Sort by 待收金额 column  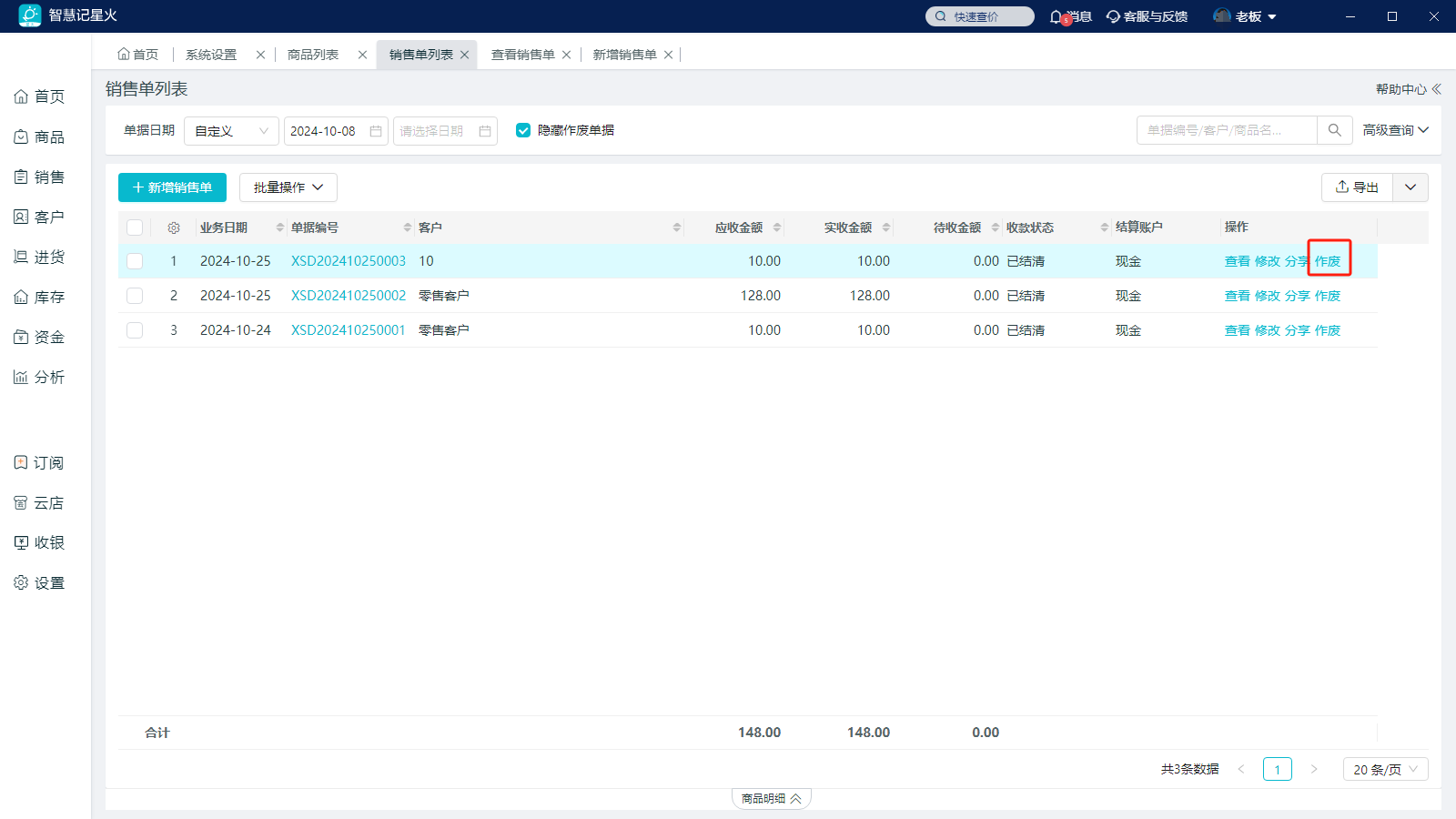tap(996, 227)
